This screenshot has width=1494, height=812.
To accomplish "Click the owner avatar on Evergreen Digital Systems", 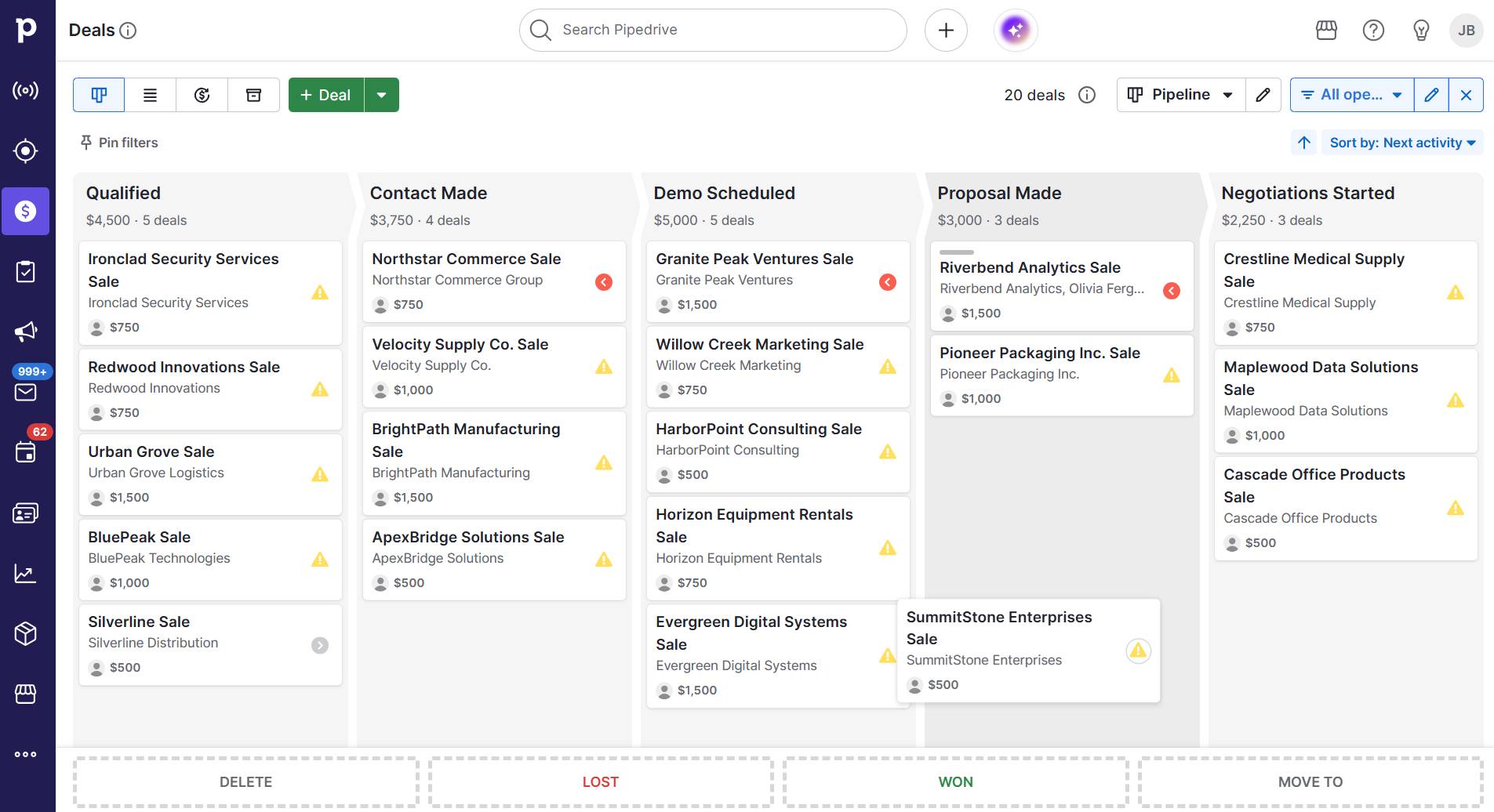I will (664, 691).
